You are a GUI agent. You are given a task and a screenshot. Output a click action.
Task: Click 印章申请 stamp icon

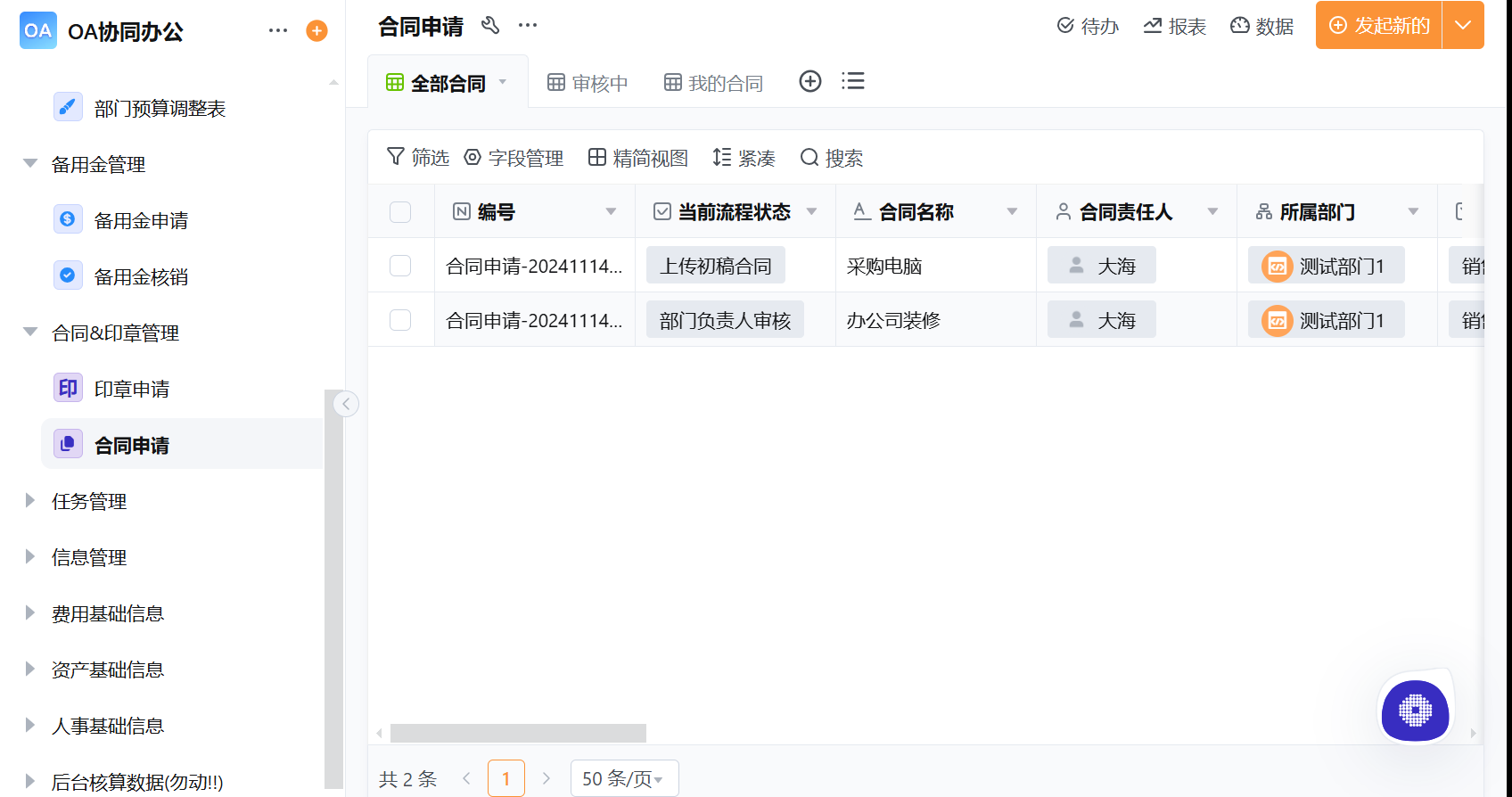[x=68, y=388]
